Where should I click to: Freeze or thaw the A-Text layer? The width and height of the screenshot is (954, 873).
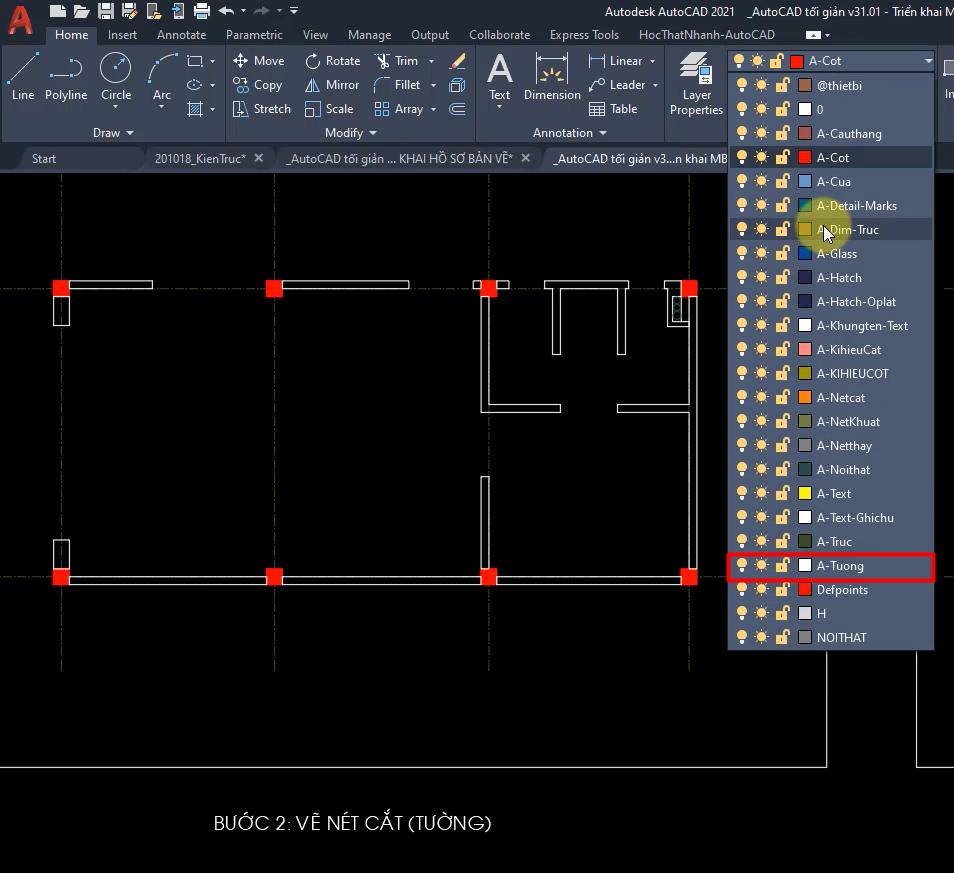(762, 494)
